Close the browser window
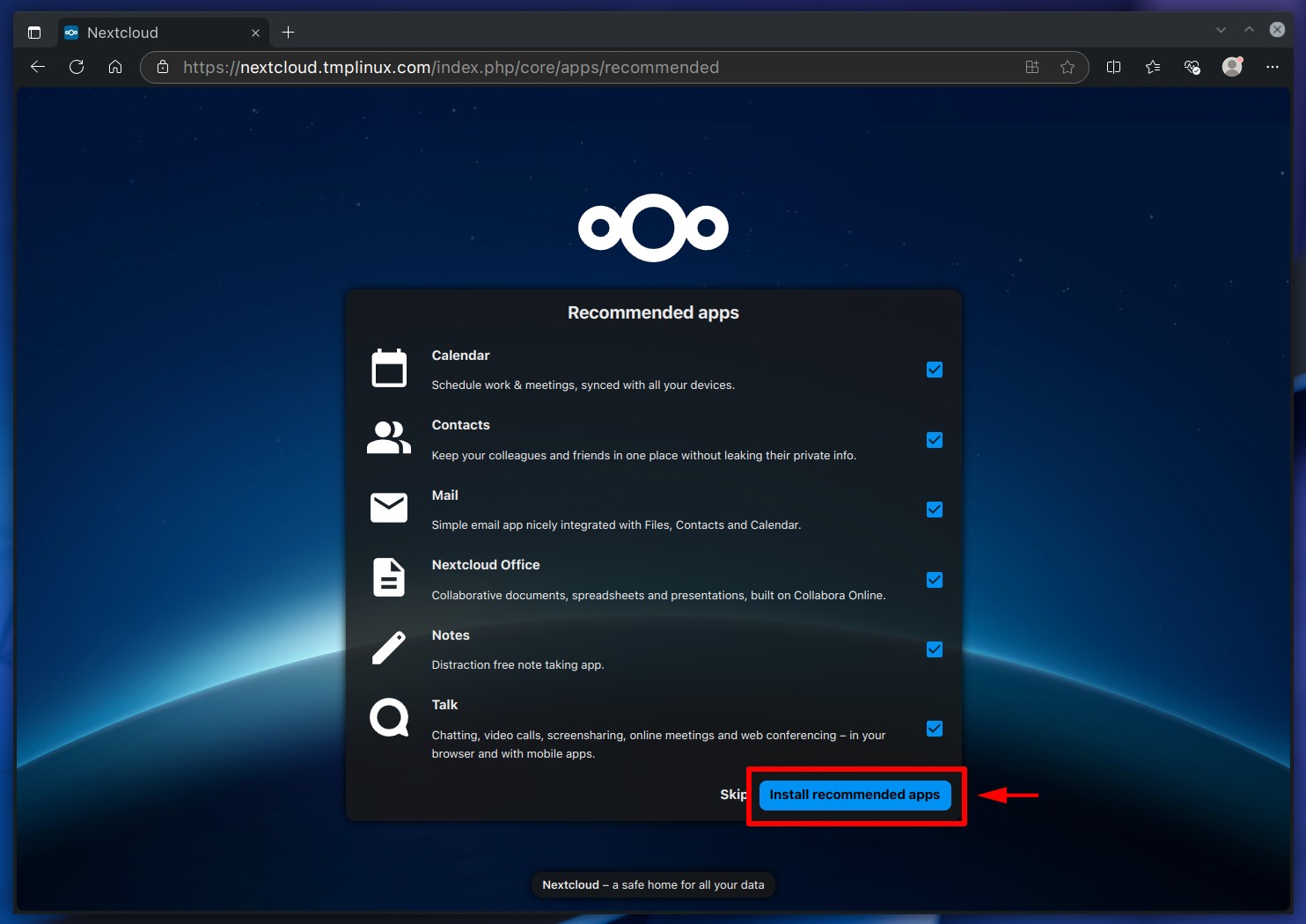 point(1277,30)
